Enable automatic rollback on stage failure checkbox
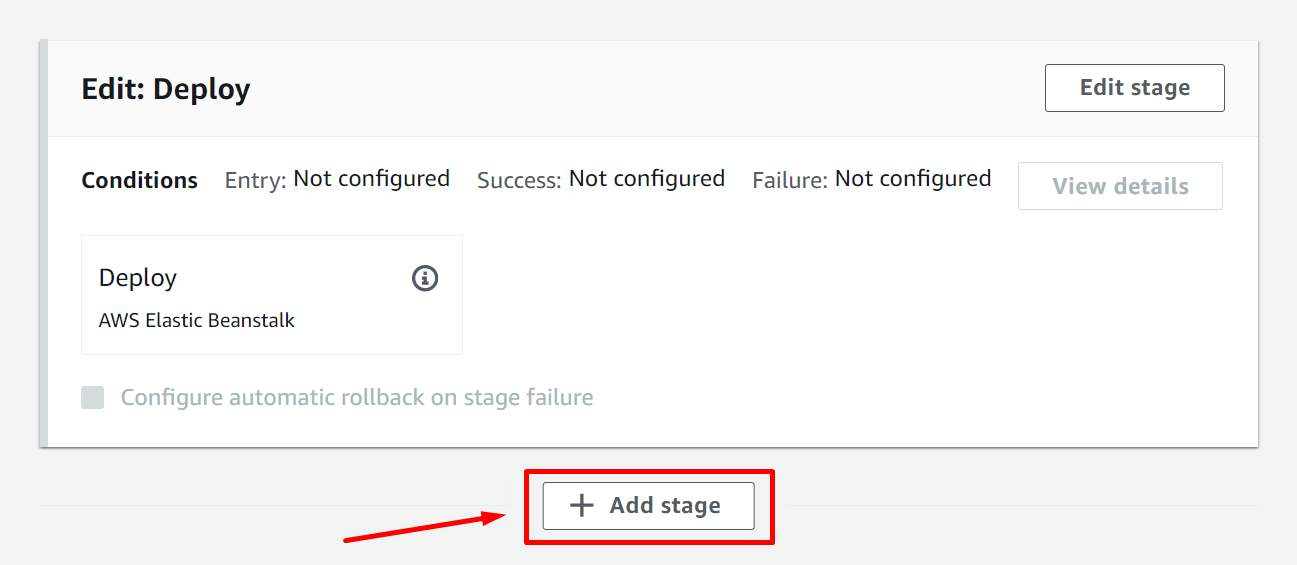1297x565 pixels. coord(93,398)
